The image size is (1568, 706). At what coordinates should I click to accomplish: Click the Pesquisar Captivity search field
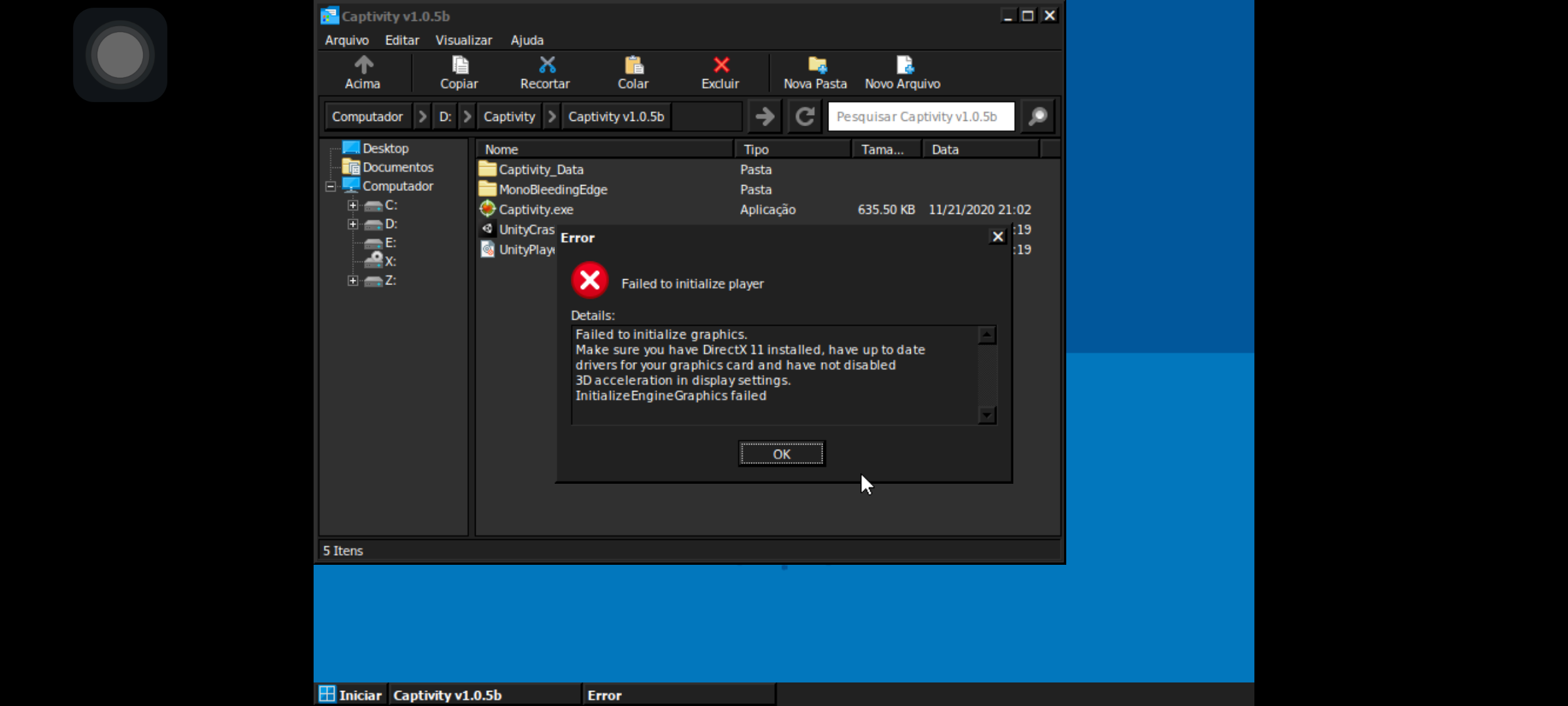(921, 117)
